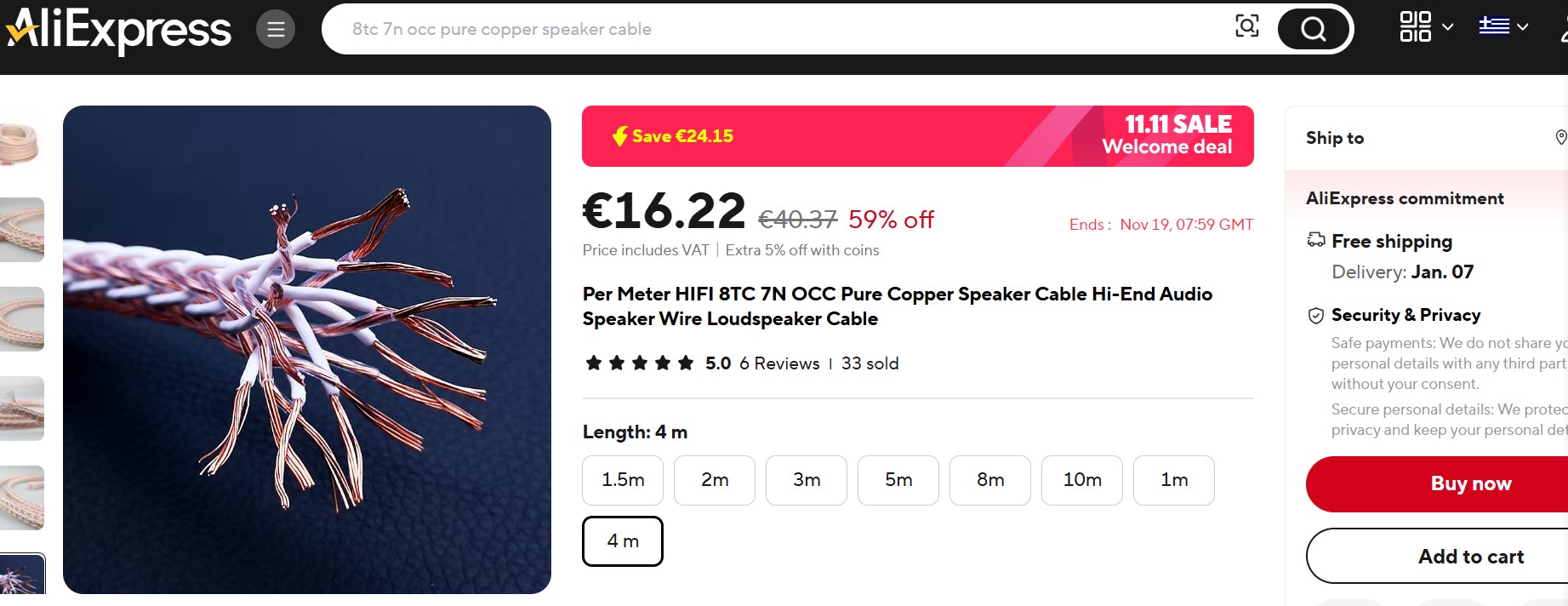The image size is (1568, 606).
Task: Click the location pin next to Ship to
Action: click(1560, 138)
